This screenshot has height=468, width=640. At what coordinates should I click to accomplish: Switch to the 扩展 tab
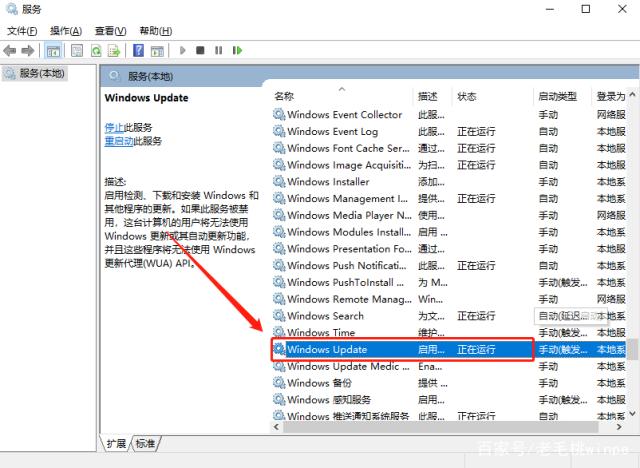click(x=116, y=444)
